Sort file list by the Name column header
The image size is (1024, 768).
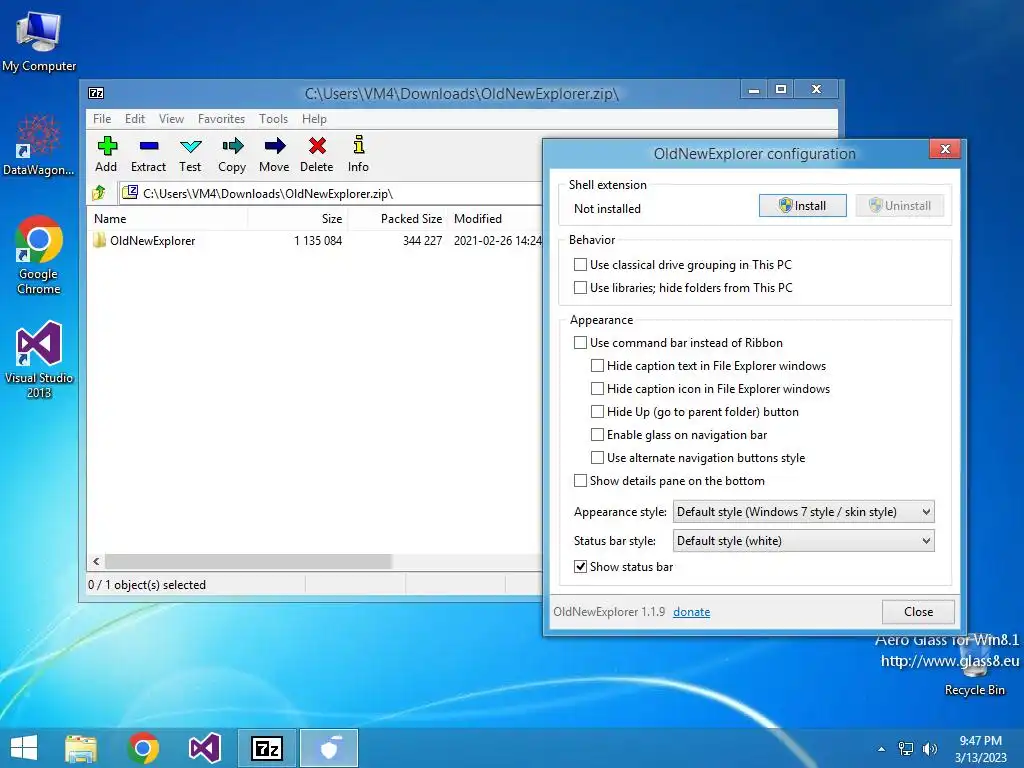point(167,219)
